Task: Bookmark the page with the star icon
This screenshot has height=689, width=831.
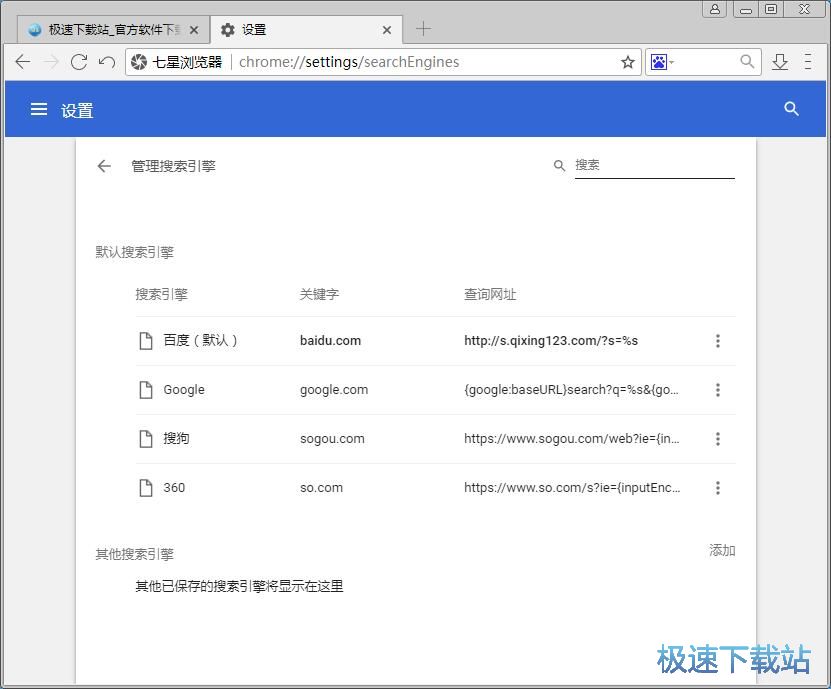Action: click(628, 62)
